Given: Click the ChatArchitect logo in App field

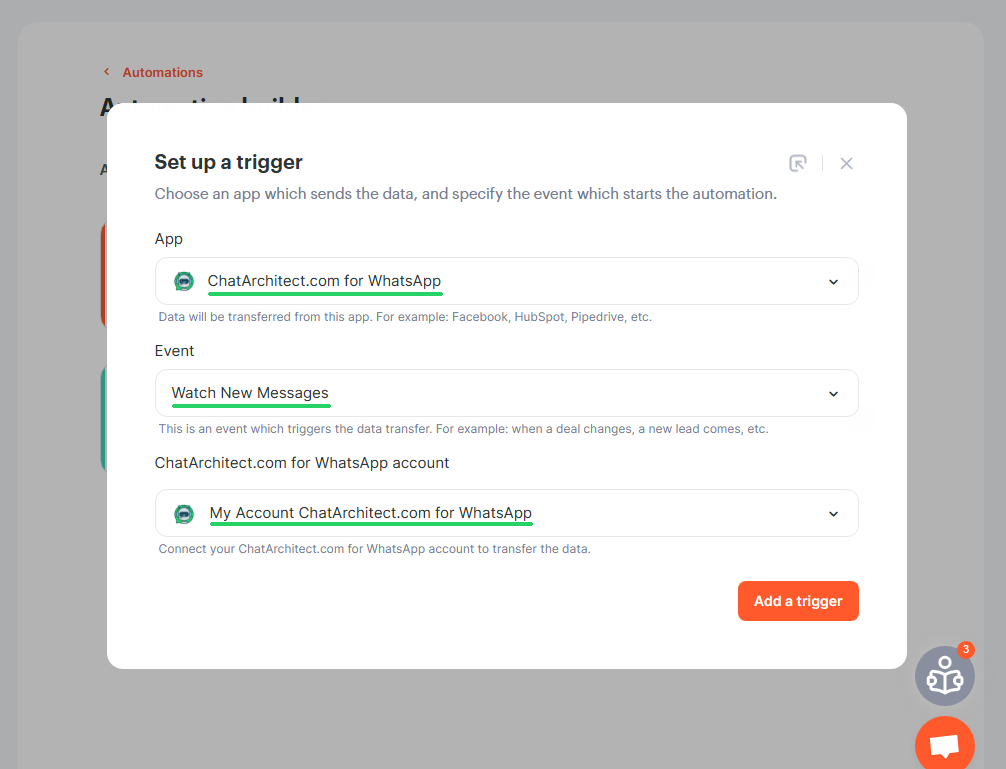Looking at the screenshot, I should (184, 281).
